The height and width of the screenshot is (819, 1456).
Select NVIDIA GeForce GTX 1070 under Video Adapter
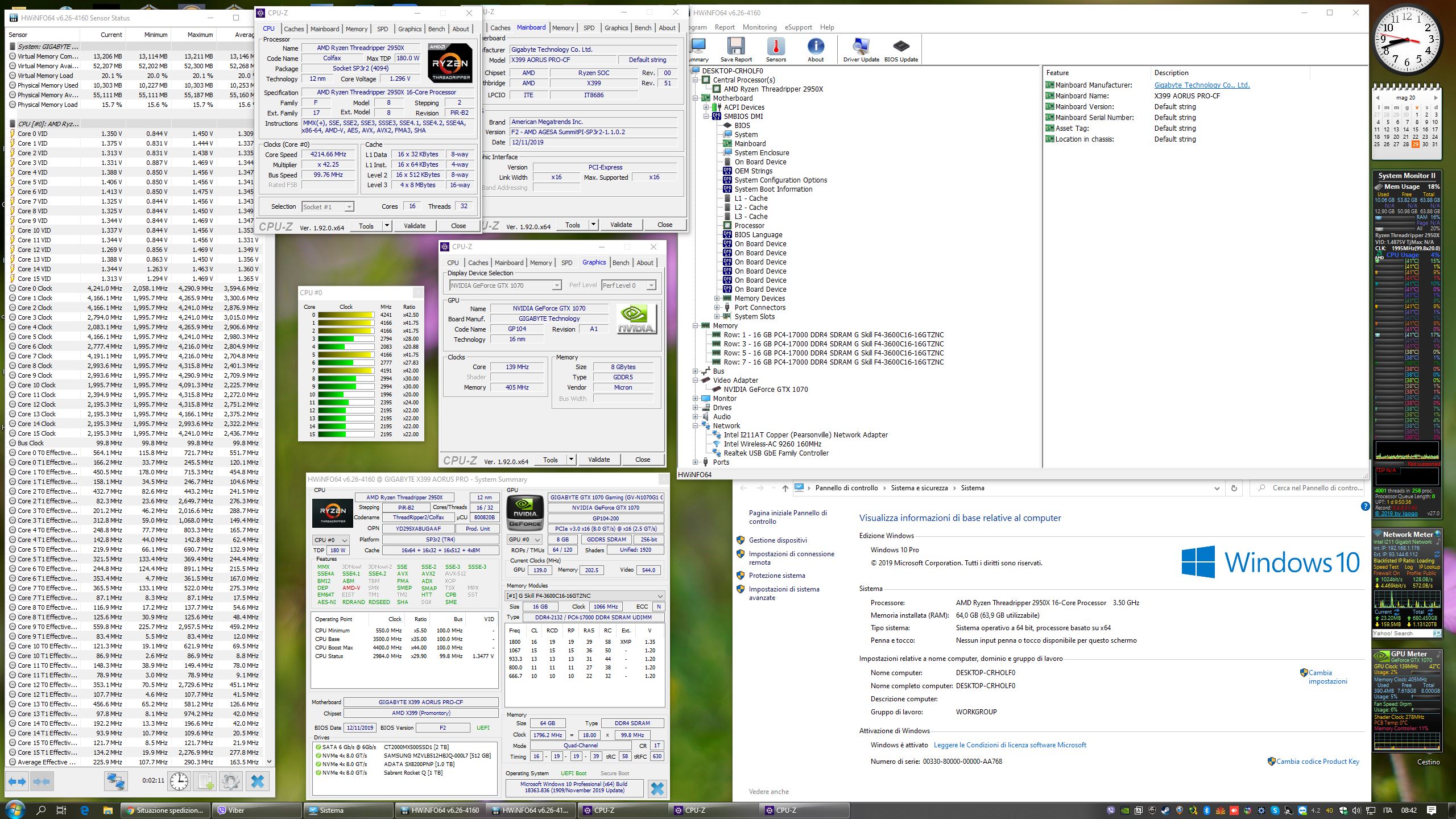(766, 390)
